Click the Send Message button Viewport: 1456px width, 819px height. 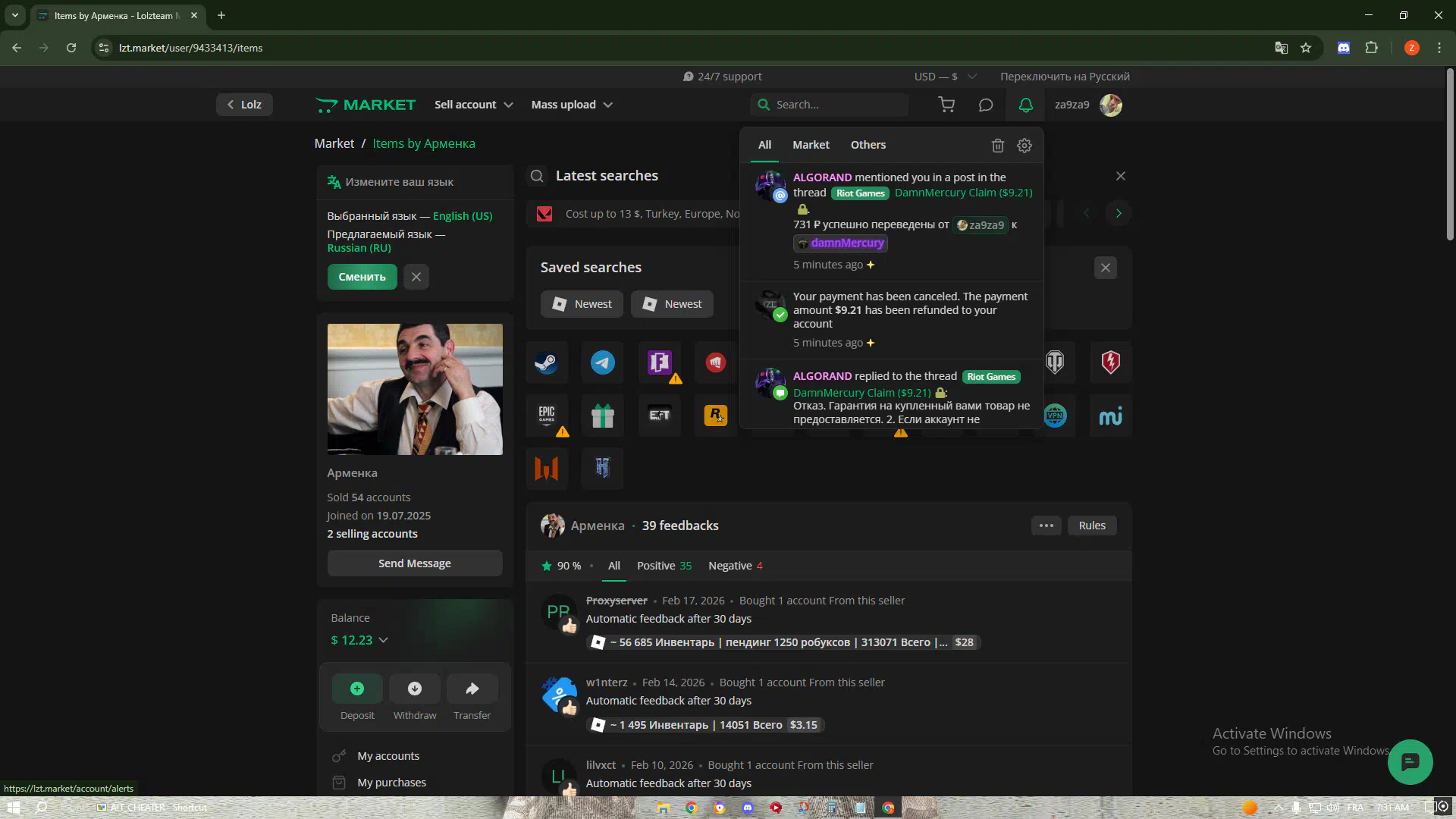[414, 563]
